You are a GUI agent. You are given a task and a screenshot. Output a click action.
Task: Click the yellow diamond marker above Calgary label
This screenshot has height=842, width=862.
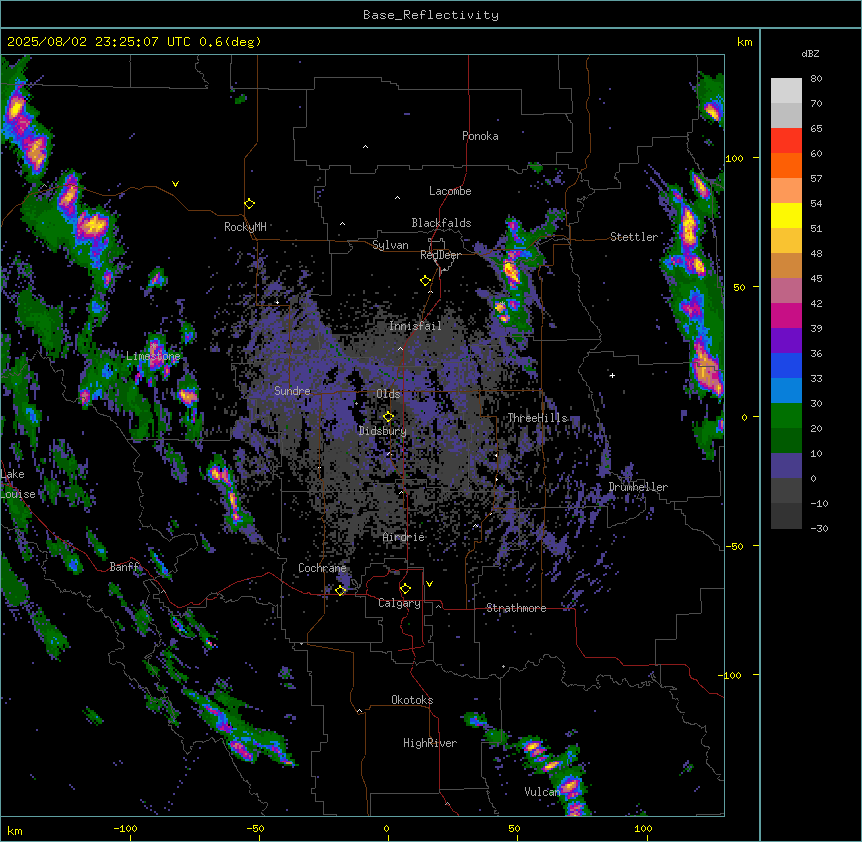click(406, 589)
